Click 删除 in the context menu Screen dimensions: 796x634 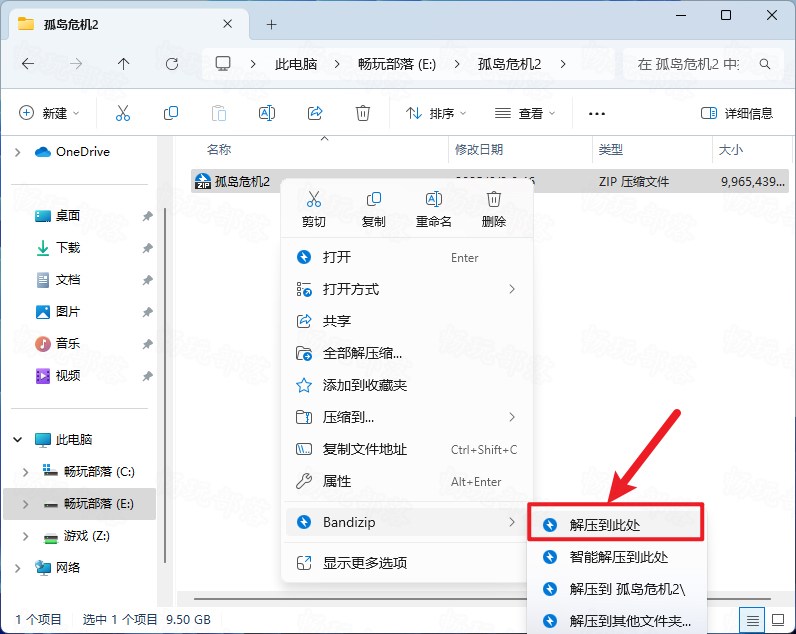[x=493, y=209]
